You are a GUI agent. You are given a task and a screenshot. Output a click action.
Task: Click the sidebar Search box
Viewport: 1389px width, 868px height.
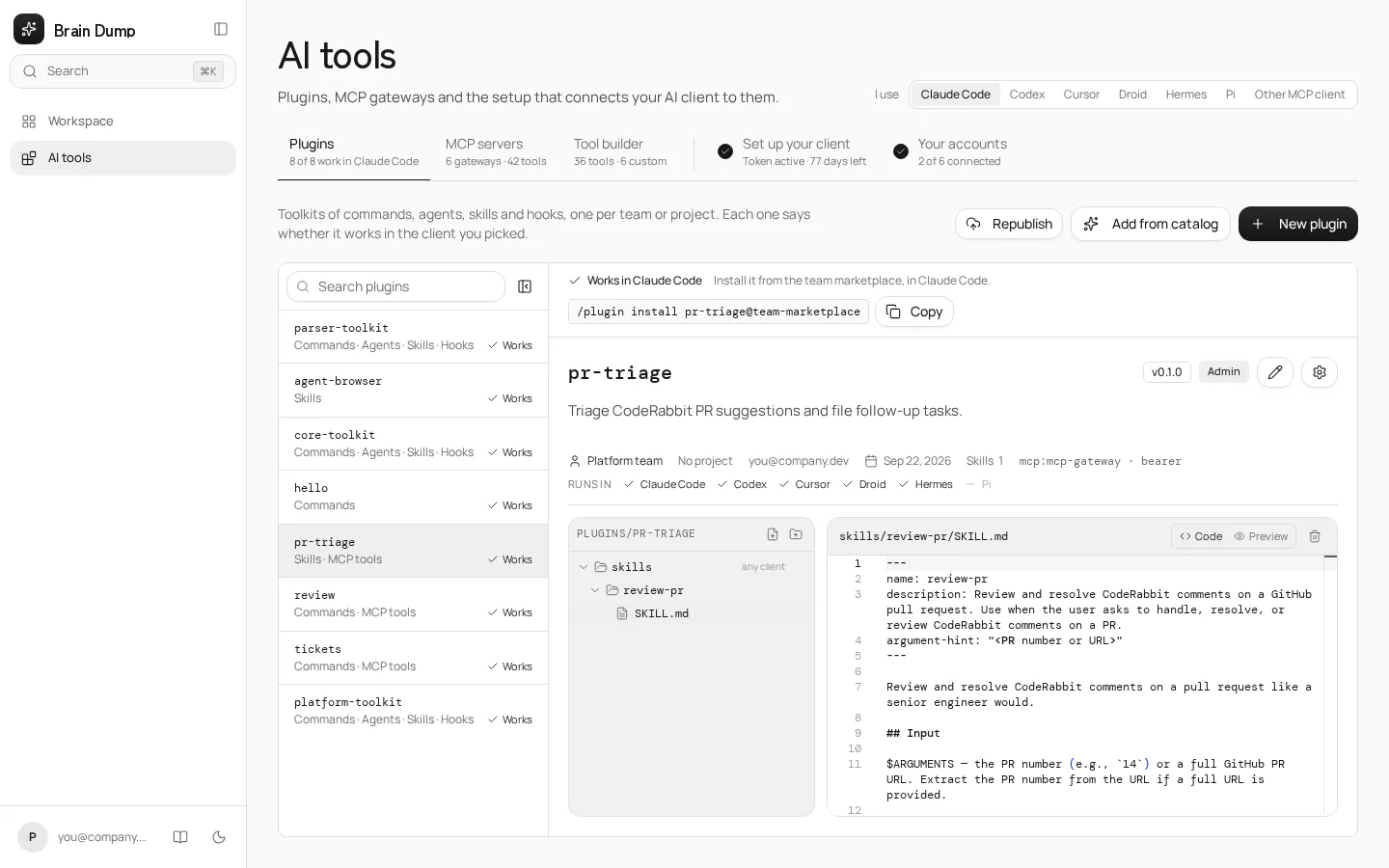tap(123, 71)
